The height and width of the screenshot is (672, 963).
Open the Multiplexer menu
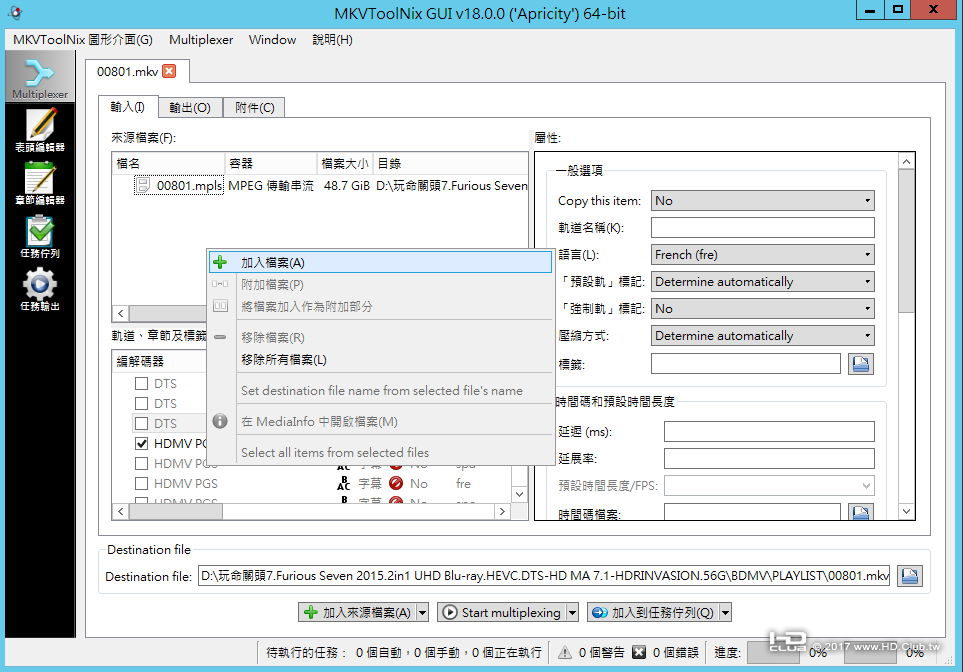tap(201, 39)
